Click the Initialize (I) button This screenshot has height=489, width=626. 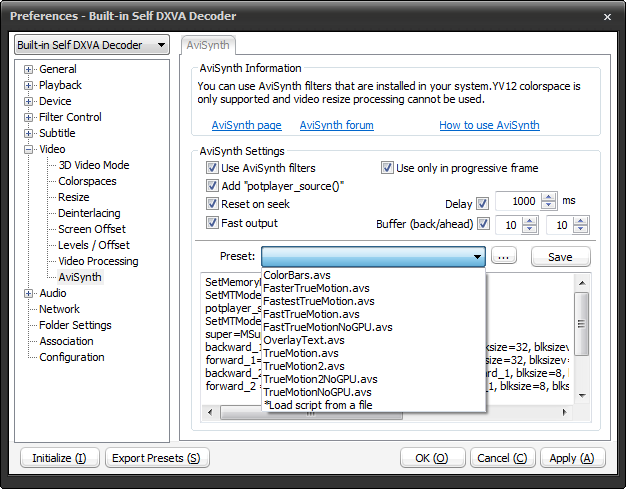(59, 458)
